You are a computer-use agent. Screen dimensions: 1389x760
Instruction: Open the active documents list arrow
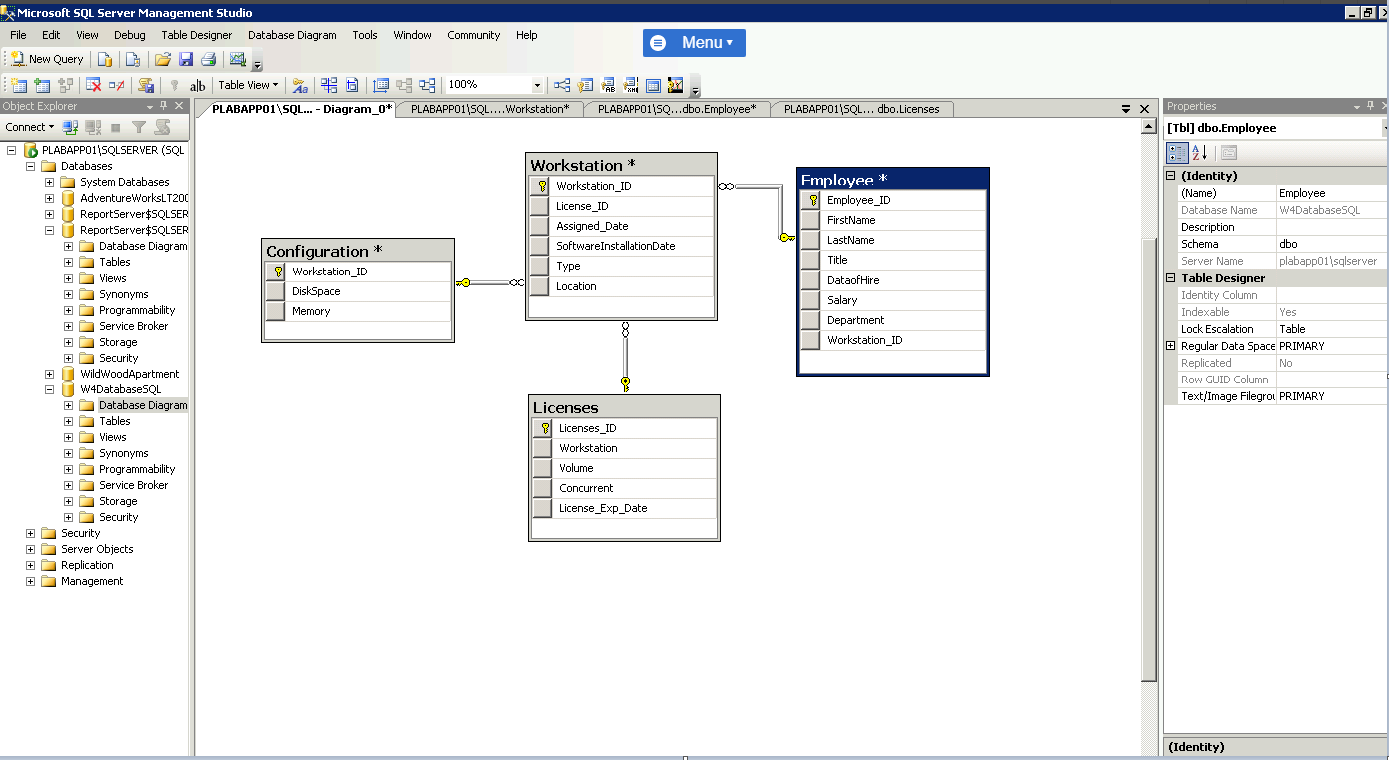pyautogui.click(x=1126, y=108)
